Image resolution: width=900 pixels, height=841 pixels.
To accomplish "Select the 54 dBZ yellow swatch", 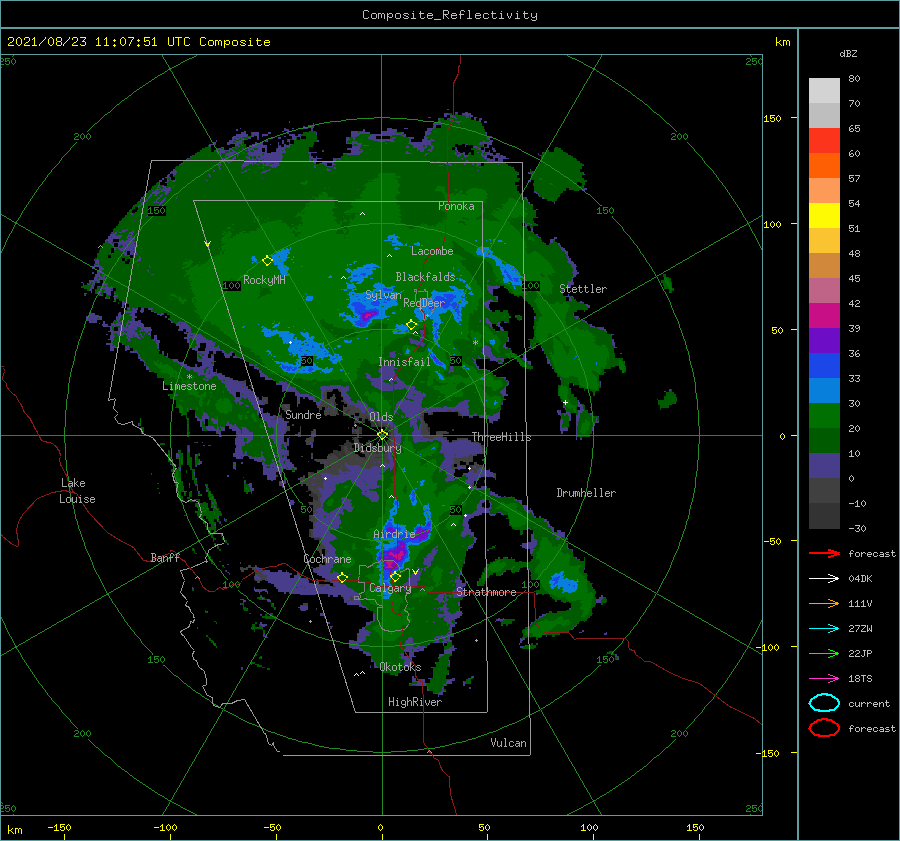I will [x=824, y=215].
